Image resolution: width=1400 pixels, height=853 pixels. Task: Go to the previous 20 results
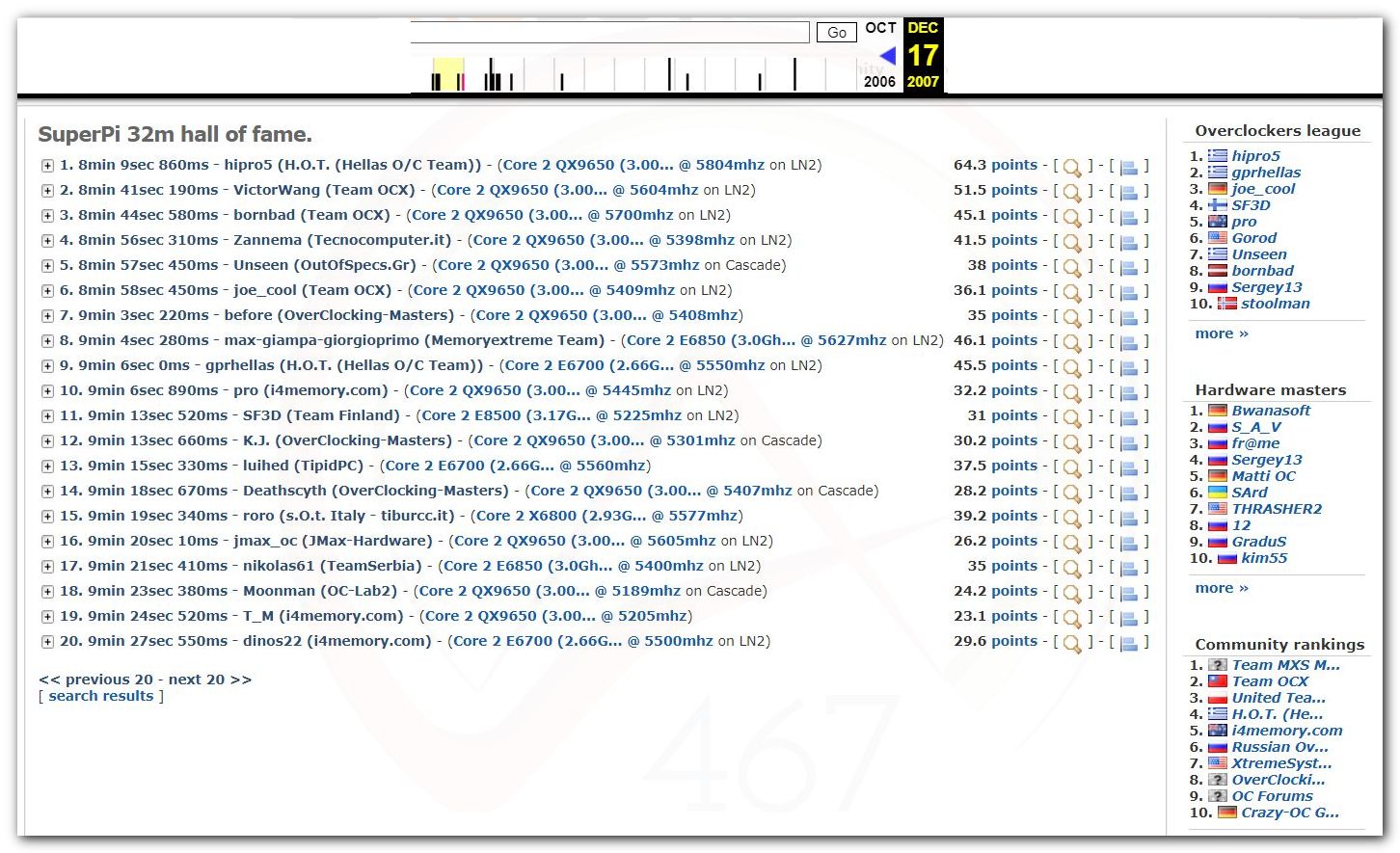click(96, 680)
